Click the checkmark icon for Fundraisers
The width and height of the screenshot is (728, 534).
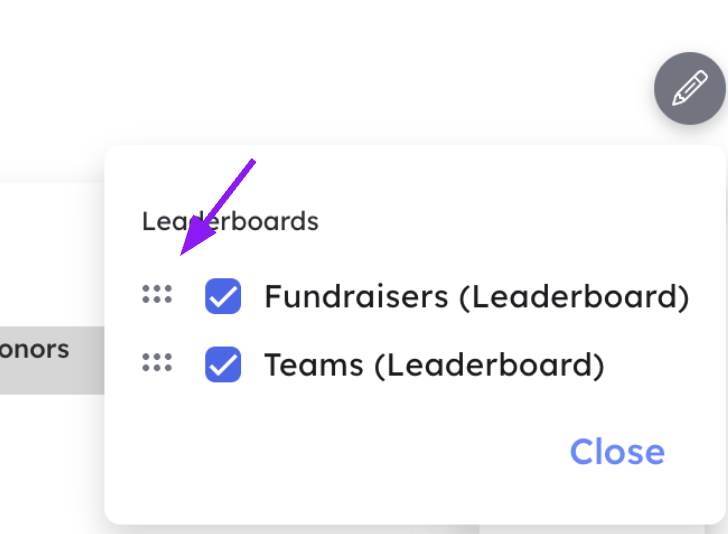pos(223,297)
